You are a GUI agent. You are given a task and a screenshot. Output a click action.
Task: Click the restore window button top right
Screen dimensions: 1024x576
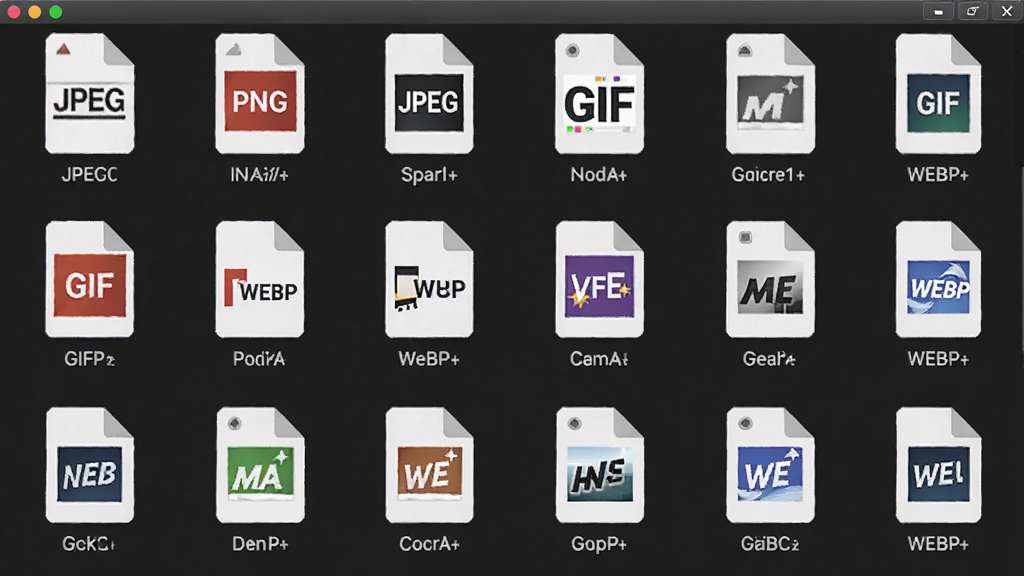click(x=972, y=12)
